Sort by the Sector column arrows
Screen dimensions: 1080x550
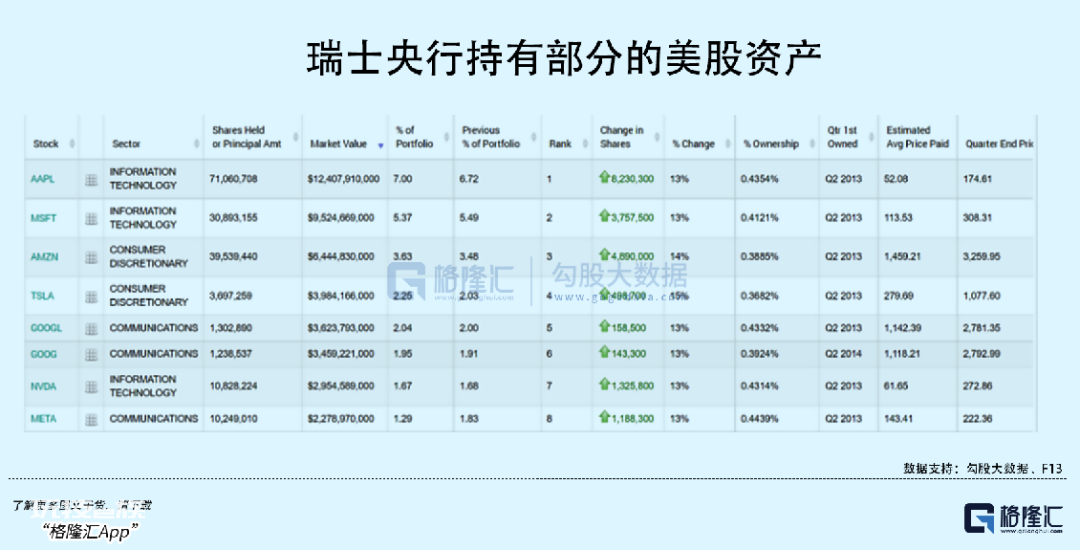click(197, 144)
